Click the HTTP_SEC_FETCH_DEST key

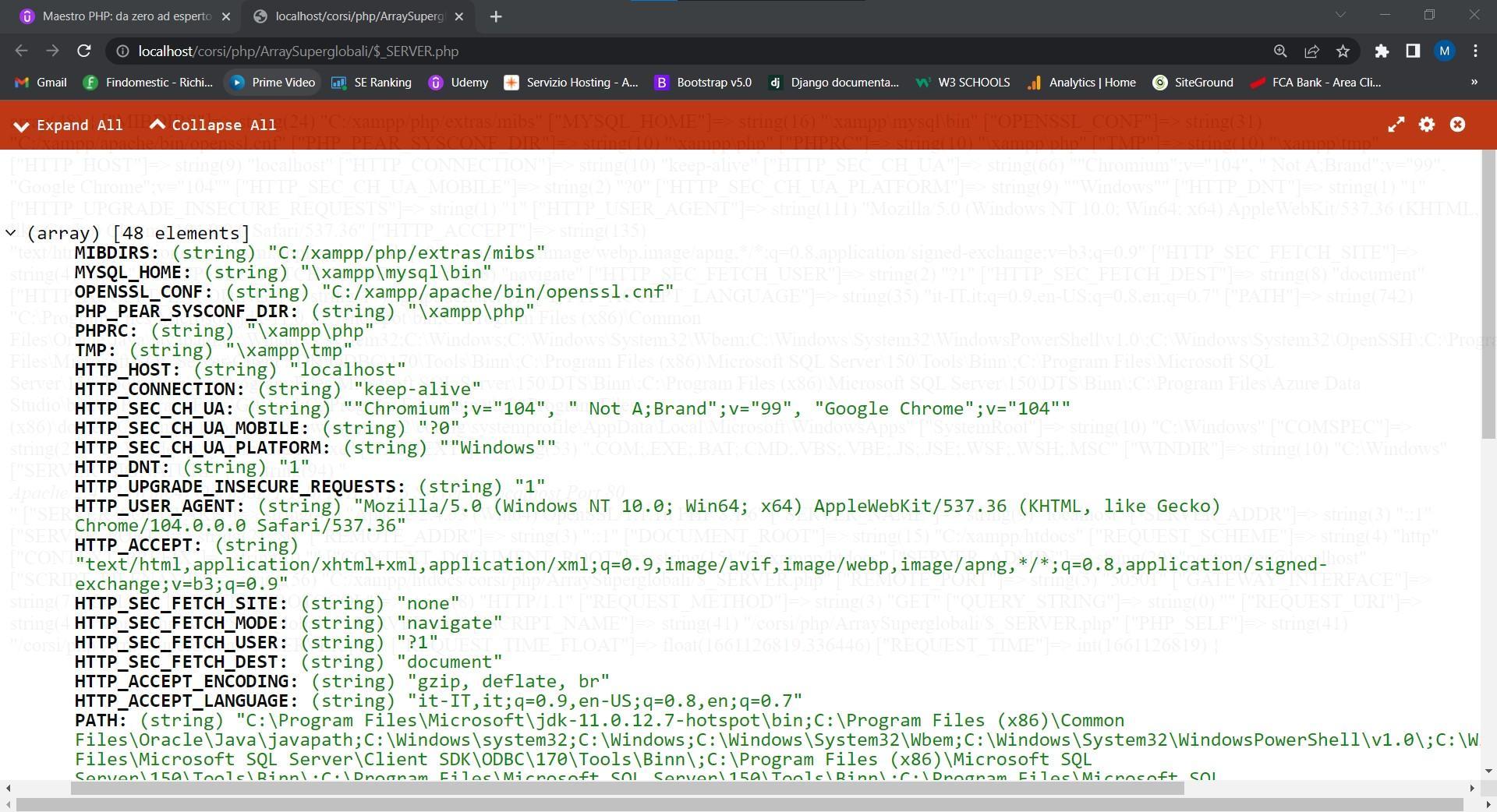point(181,662)
